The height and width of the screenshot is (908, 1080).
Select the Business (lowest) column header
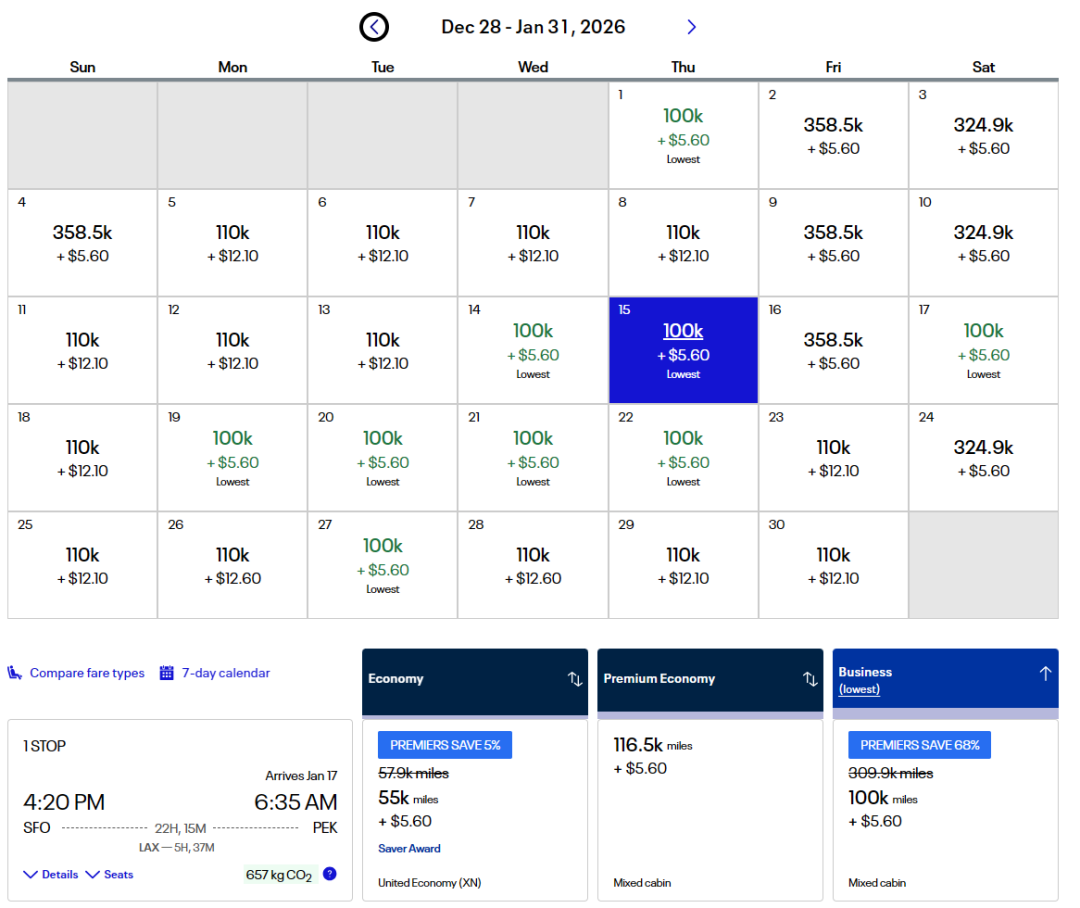[x=865, y=680]
